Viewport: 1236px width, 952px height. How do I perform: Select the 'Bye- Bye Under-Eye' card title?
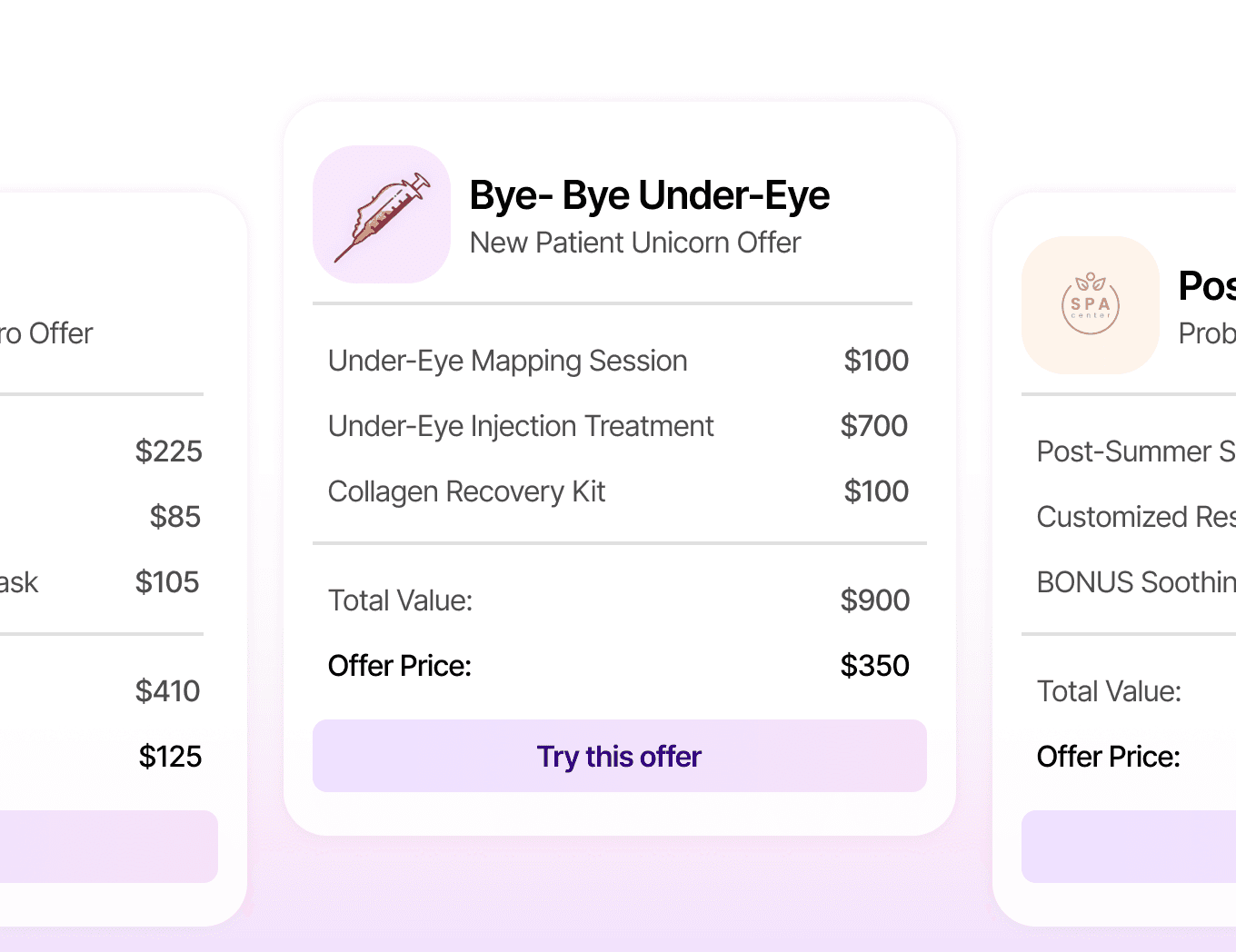click(x=649, y=194)
